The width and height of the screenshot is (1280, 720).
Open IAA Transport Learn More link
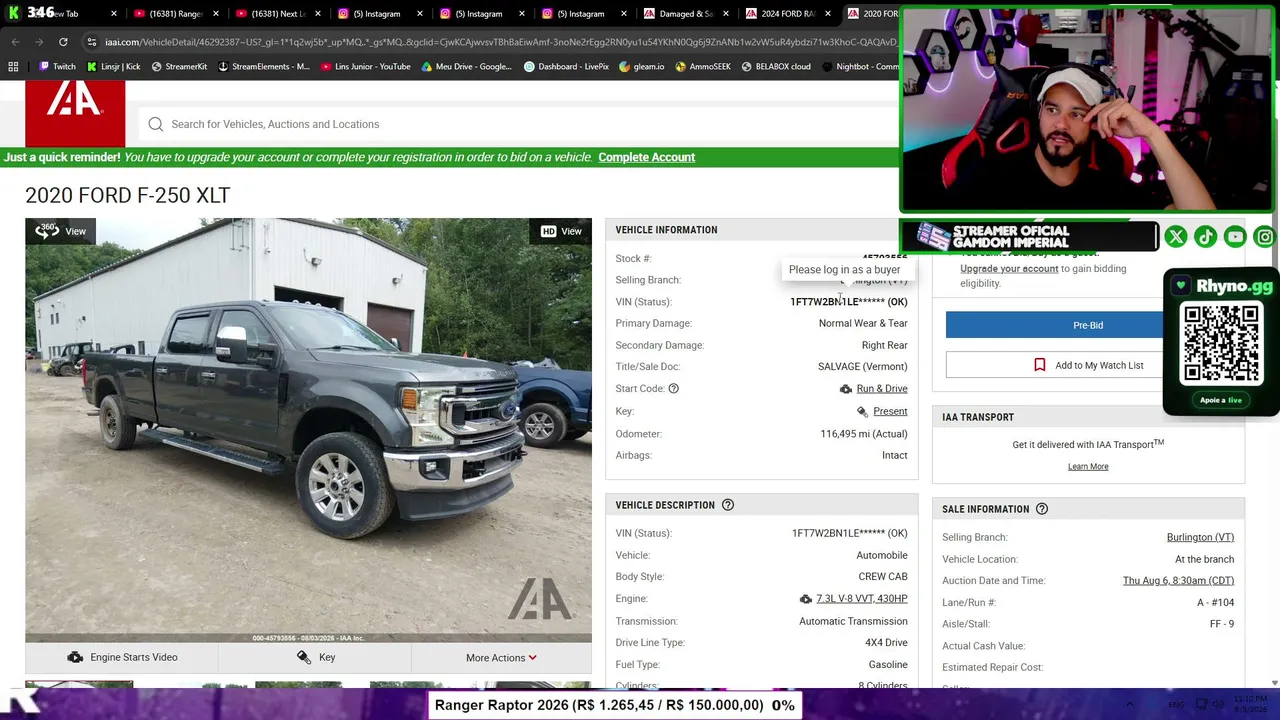[x=1088, y=467]
